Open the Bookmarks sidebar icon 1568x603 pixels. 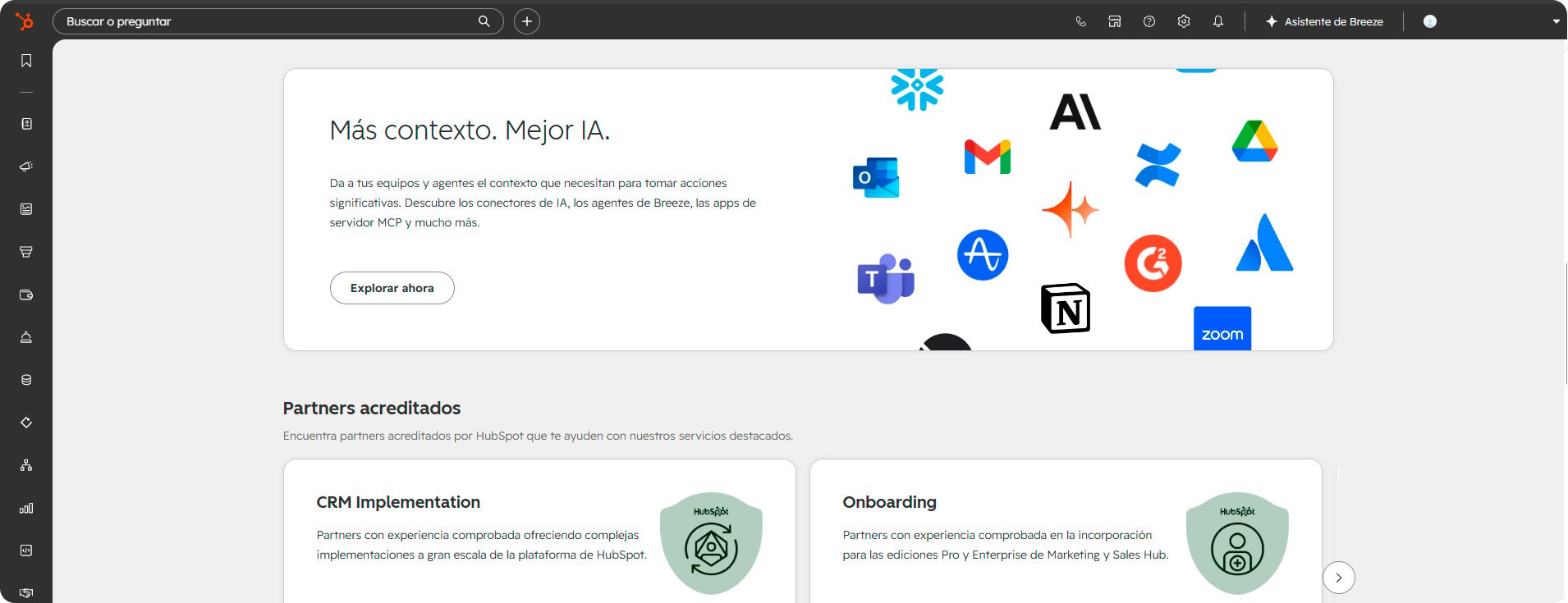point(26,61)
